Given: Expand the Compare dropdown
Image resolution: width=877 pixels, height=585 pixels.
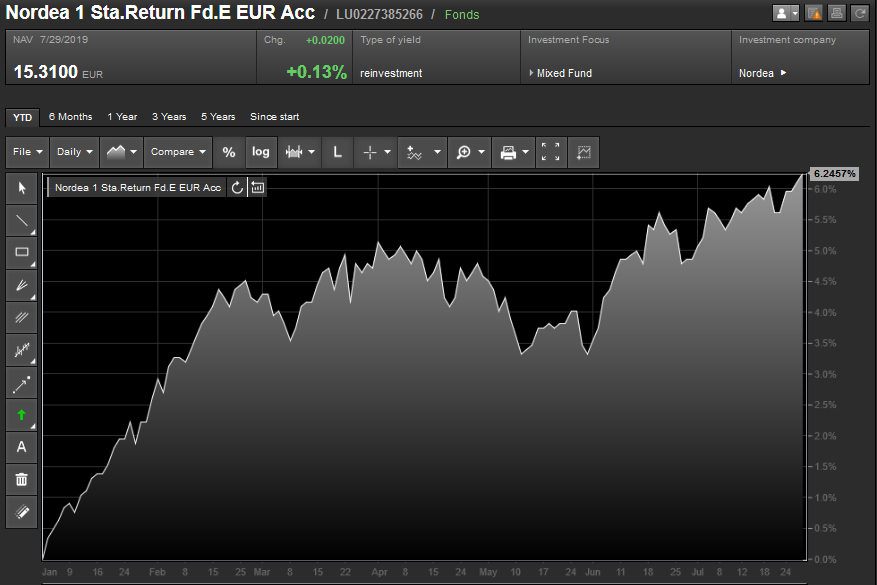Looking at the screenshot, I should 178,152.
